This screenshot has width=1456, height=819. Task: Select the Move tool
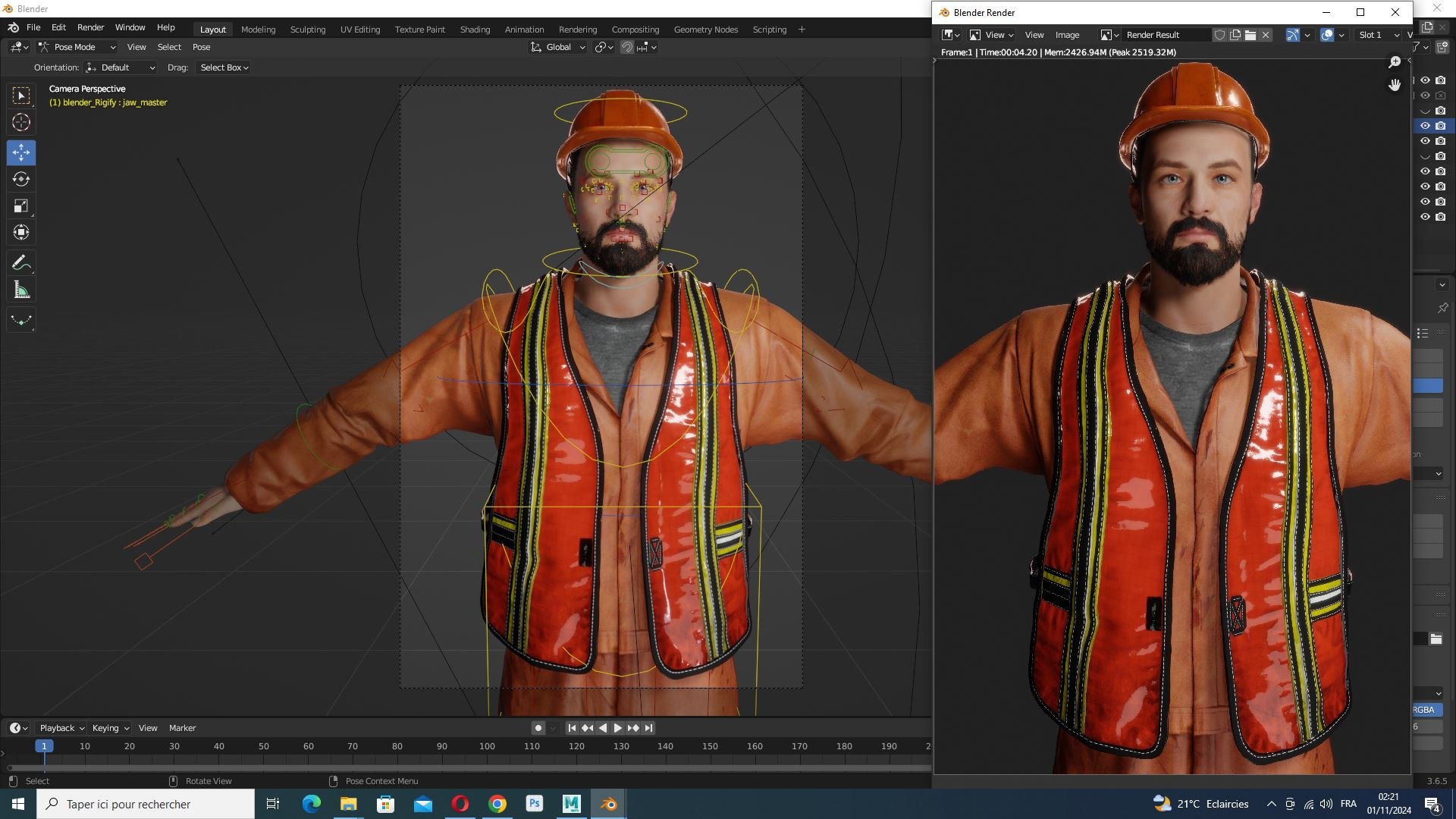[x=21, y=152]
